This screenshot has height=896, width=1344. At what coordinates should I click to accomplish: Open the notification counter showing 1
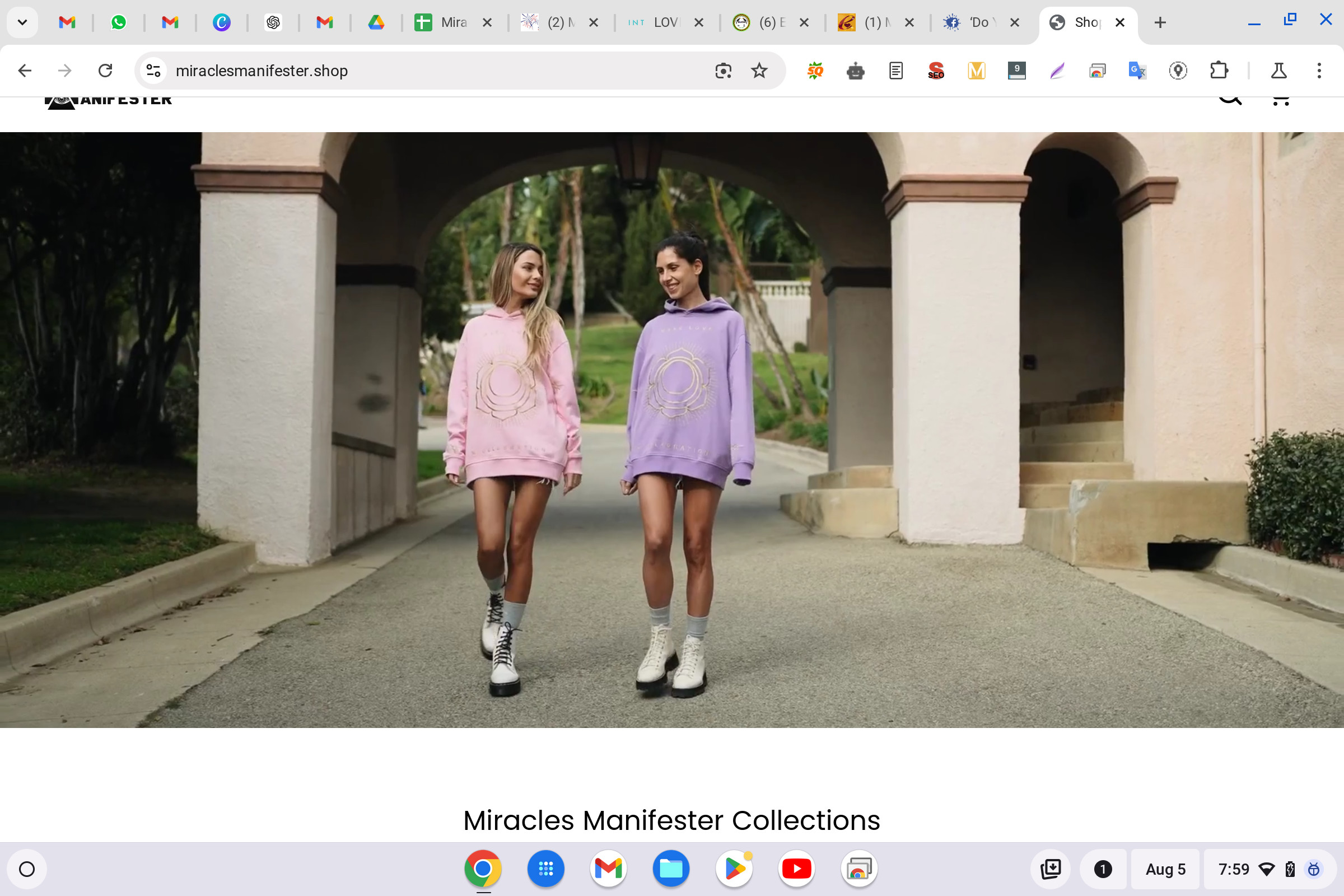click(x=1103, y=869)
